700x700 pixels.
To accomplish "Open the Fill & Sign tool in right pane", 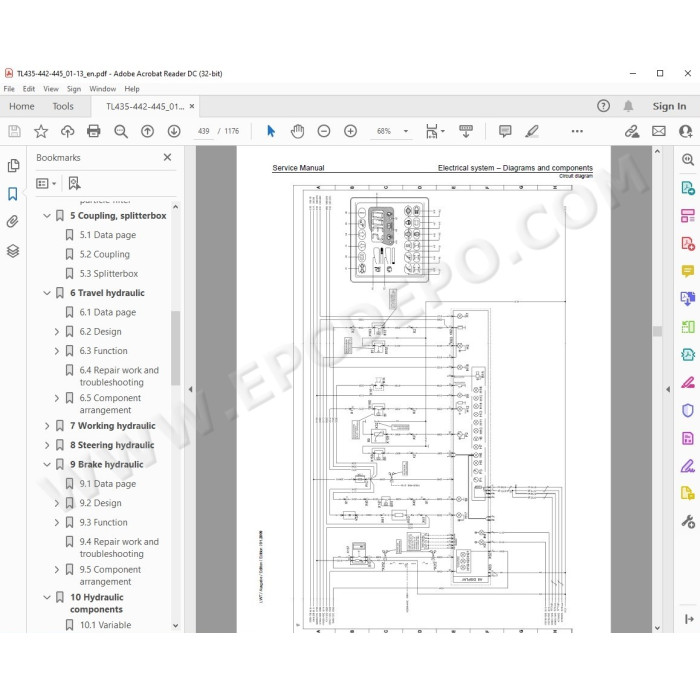I will (x=688, y=467).
